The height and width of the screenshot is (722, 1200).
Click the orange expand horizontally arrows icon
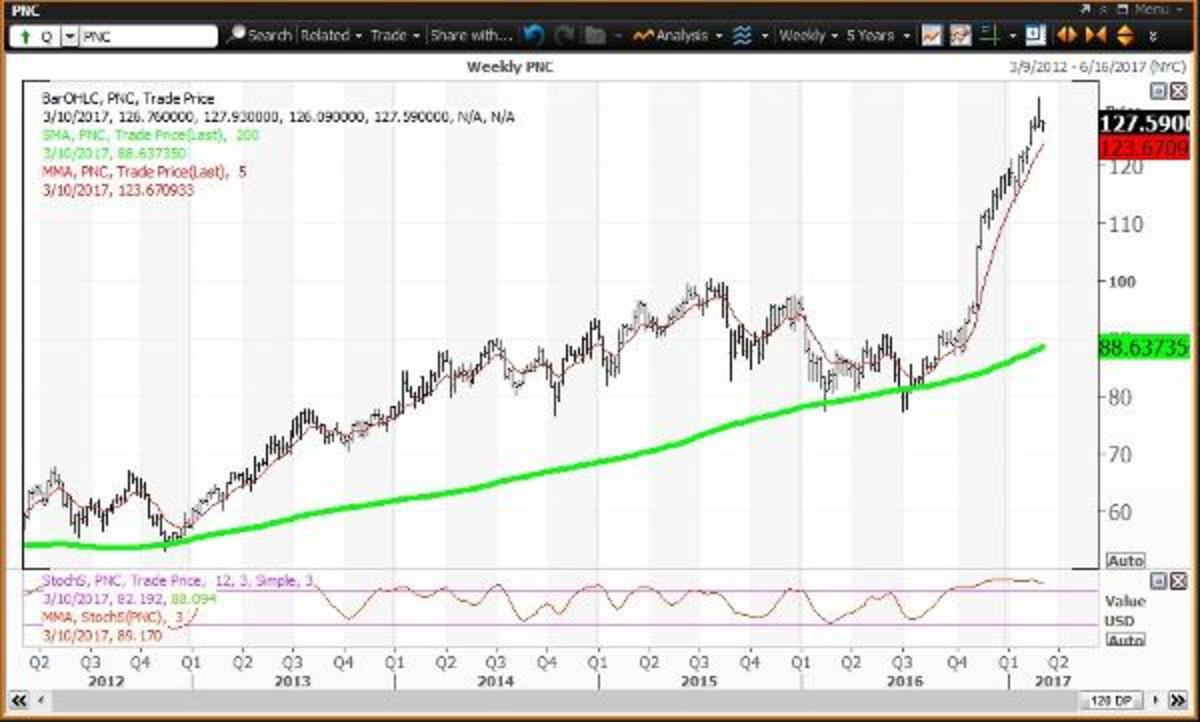[1067, 36]
